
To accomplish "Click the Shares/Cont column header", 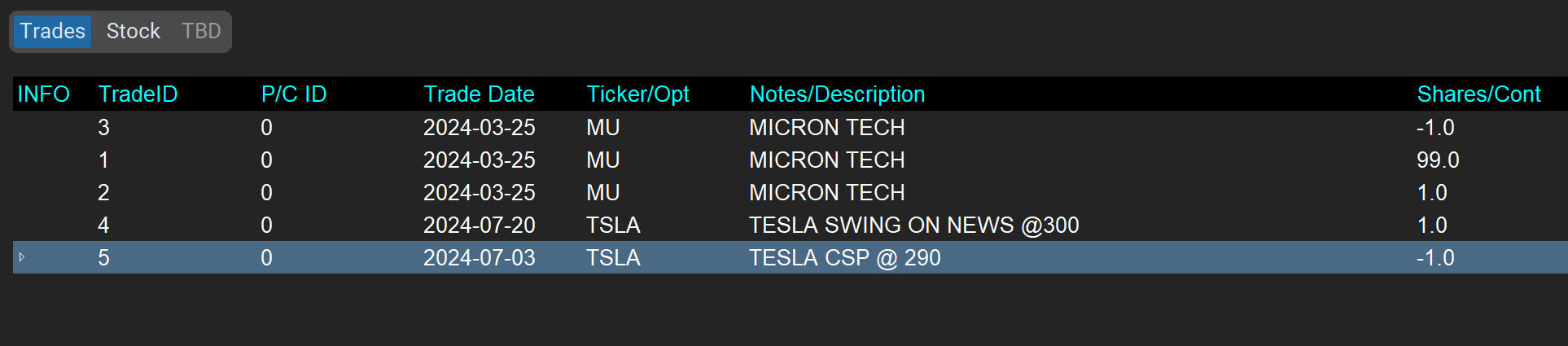I will [x=1478, y=94].
